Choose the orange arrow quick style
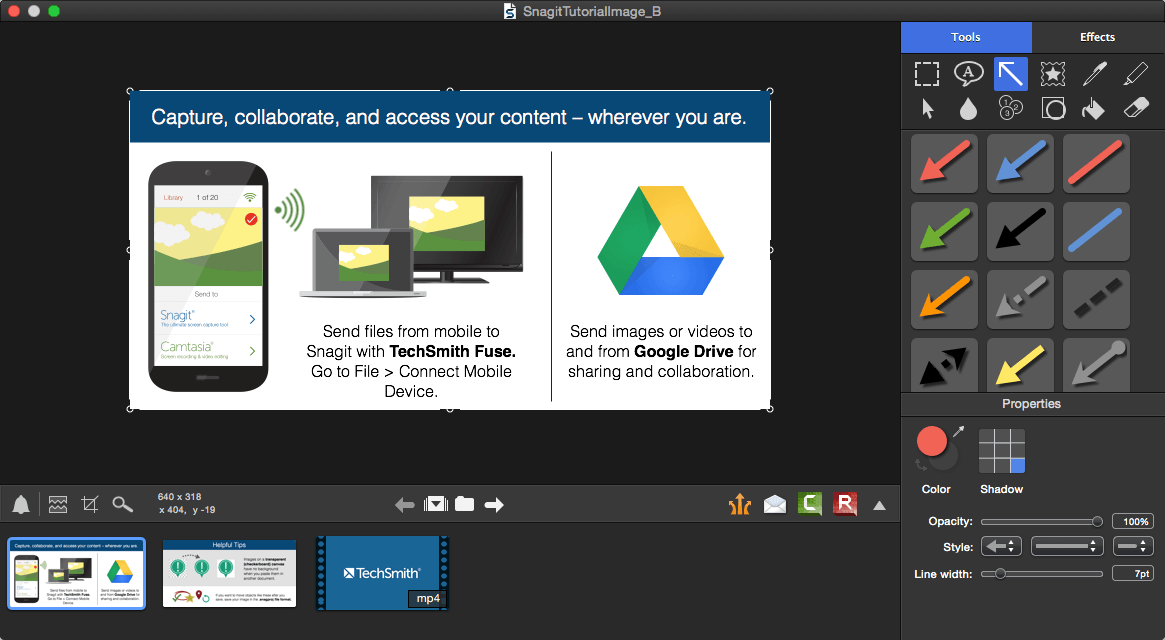The width and height of the screenshot is (1165, 640). (944, 299)
